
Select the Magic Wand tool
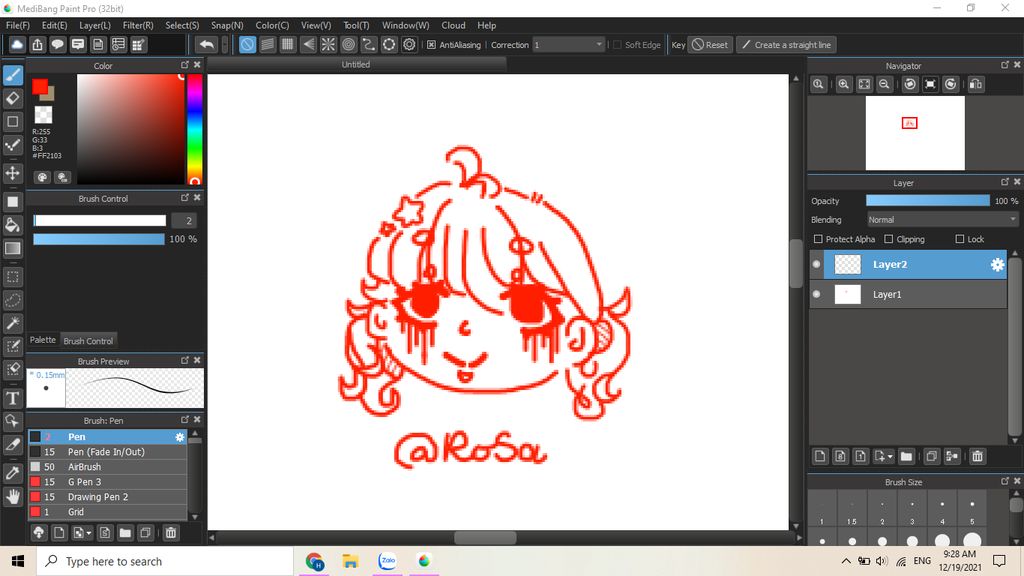tap(12, 323)
